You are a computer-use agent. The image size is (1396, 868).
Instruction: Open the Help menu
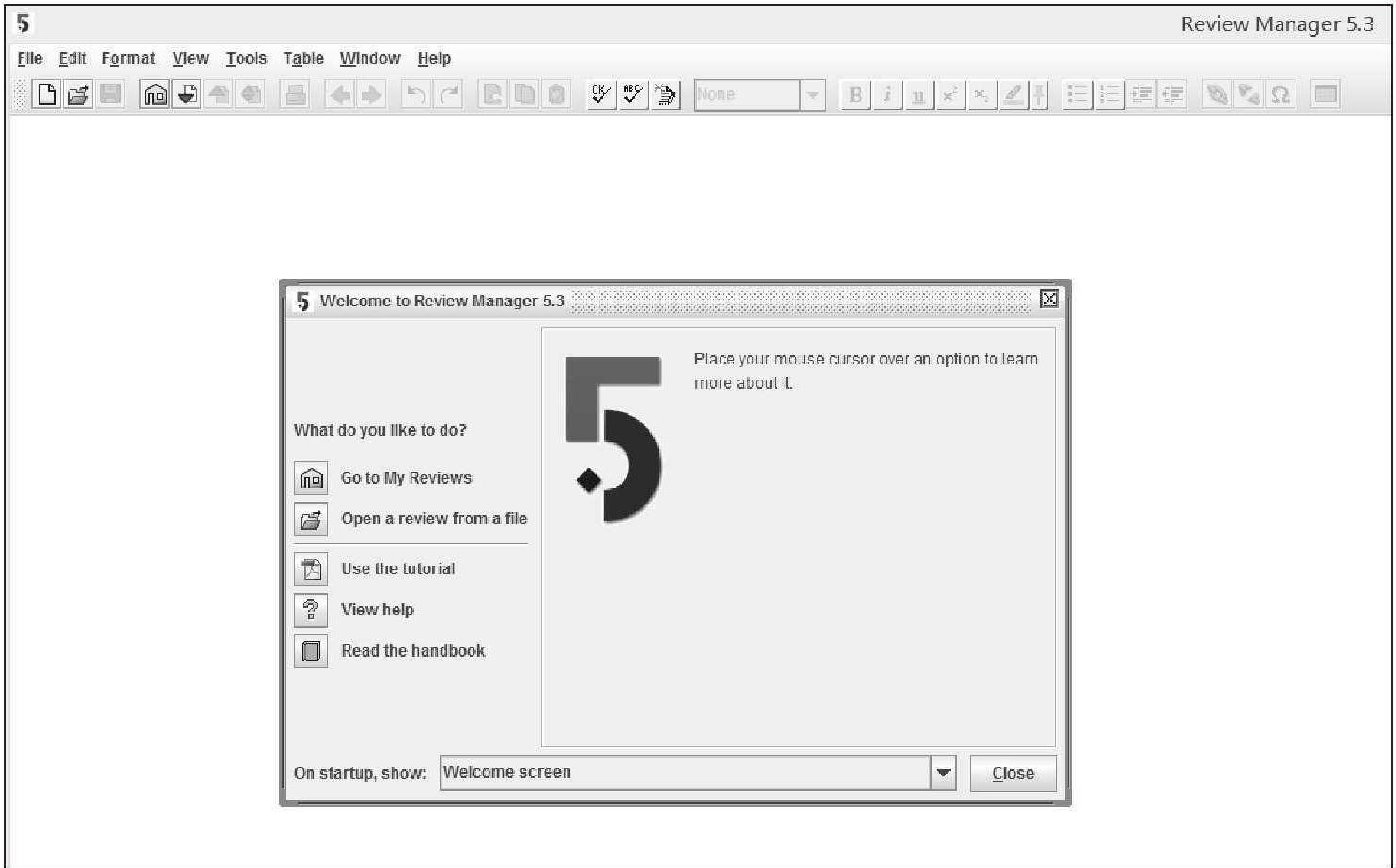coord(434,58)
